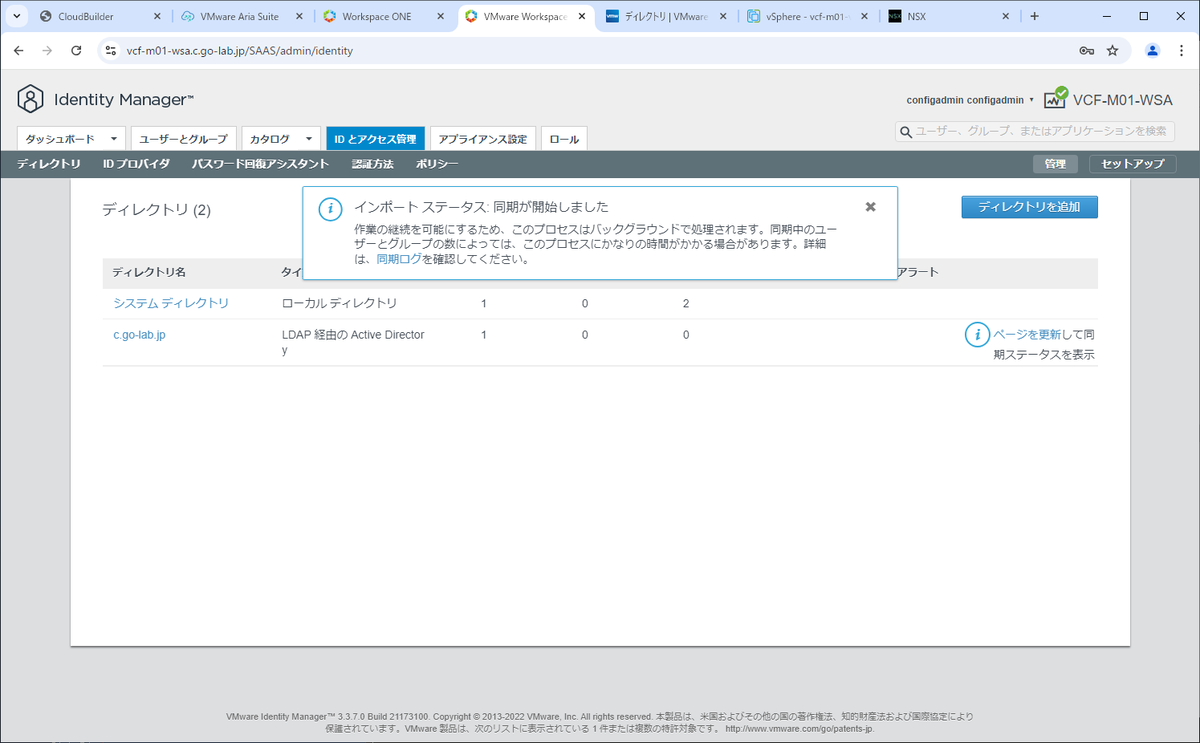1200x743 pixels.
Task: Click the browser address bar URL
Action: click(240, 50)
